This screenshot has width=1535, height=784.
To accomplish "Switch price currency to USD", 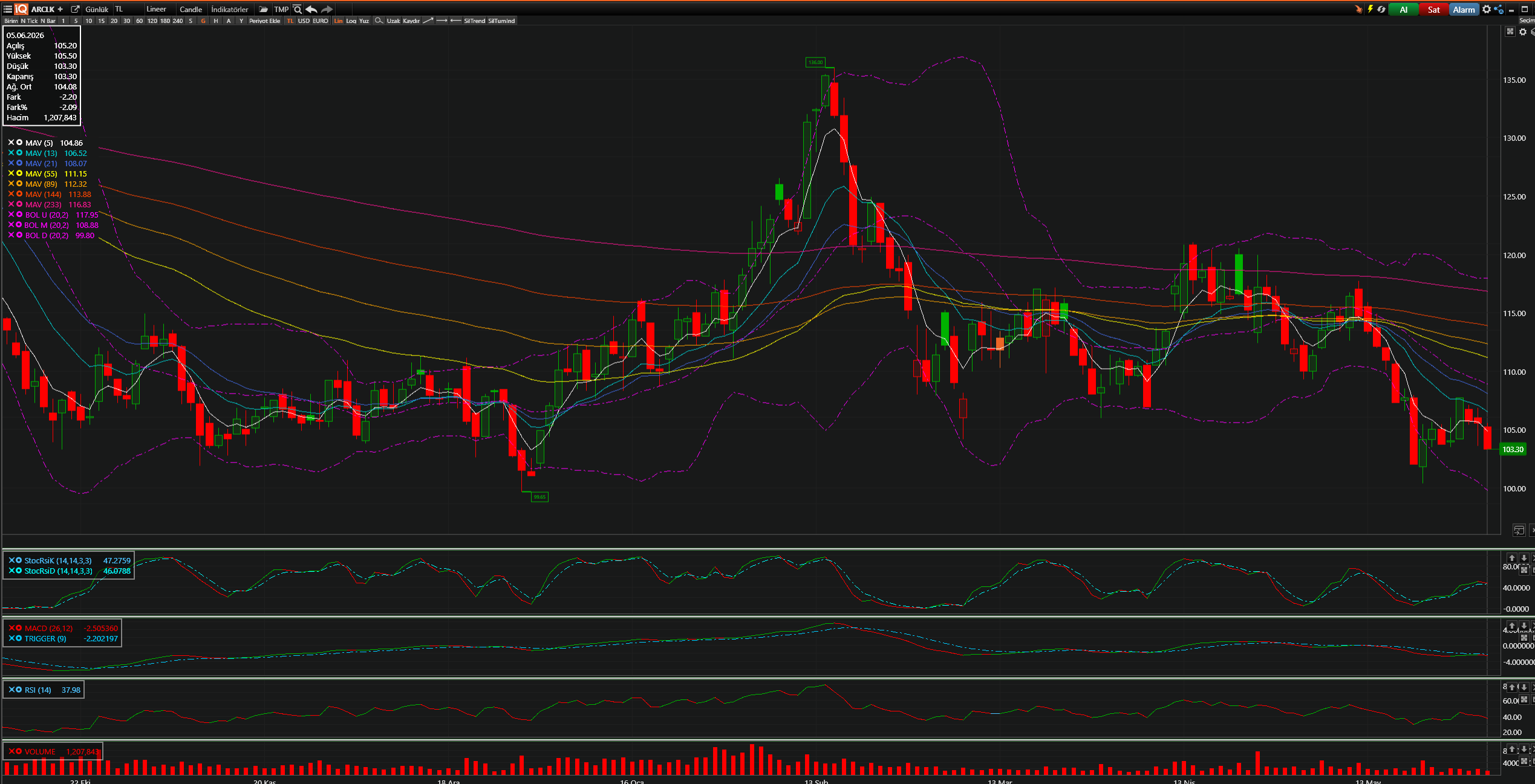I will [304, 21].
